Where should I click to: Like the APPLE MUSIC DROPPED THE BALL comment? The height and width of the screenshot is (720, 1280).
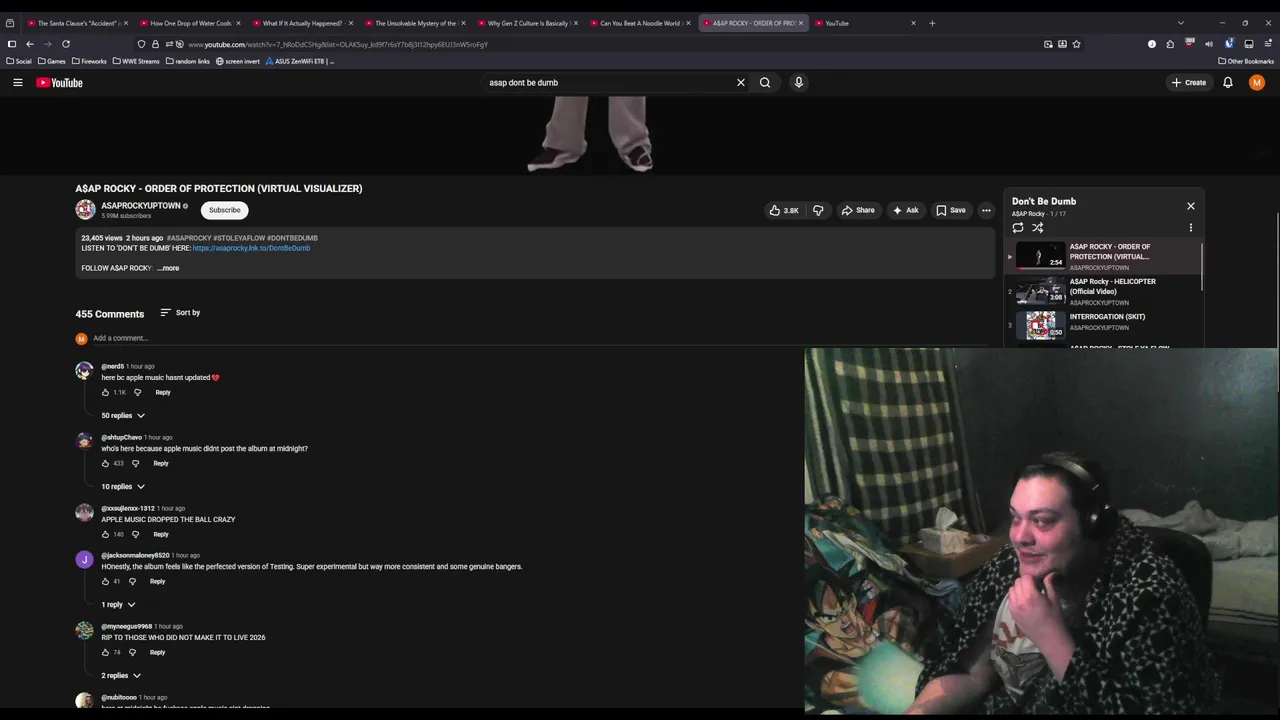click(x=105, y=535)
